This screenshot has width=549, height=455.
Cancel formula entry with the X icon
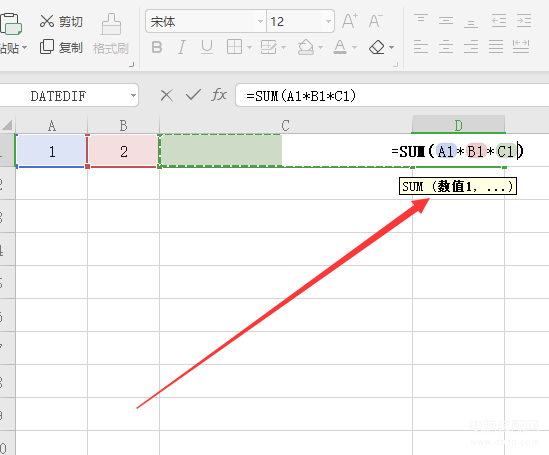[x=166, y=95]
